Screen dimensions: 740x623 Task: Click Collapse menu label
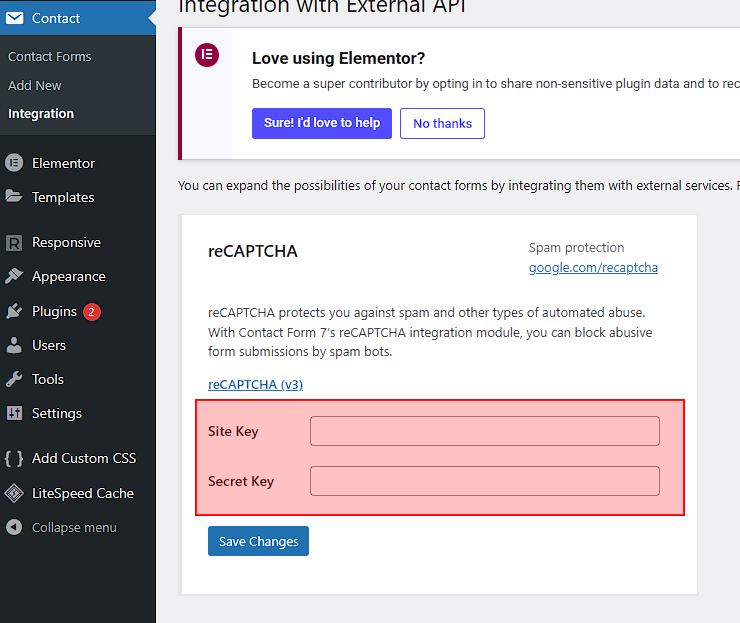[74, 528]
